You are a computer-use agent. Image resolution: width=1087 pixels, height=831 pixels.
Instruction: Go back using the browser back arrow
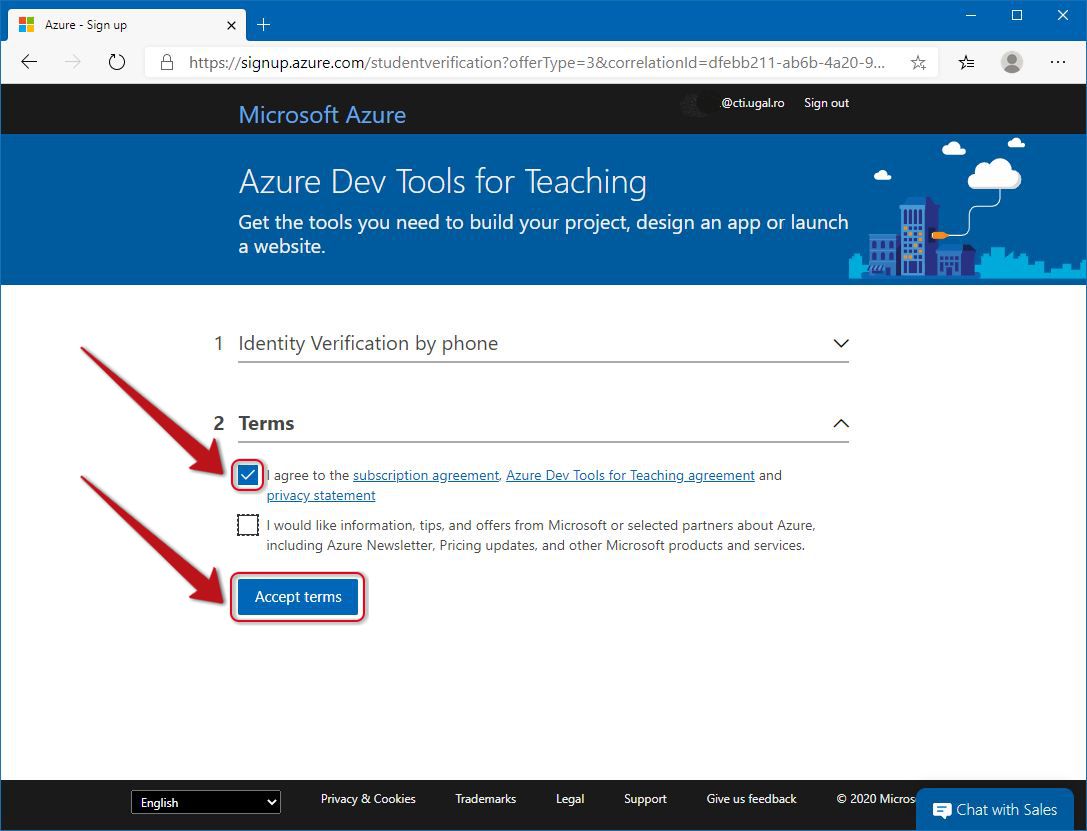[29, 62]
